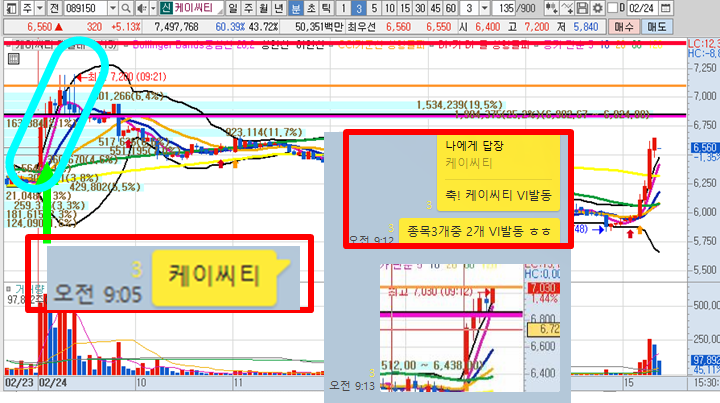Click the 923,114(11.7%) volume profile label
The height and width of the screenshot is (403, 720).
point(264,132)
